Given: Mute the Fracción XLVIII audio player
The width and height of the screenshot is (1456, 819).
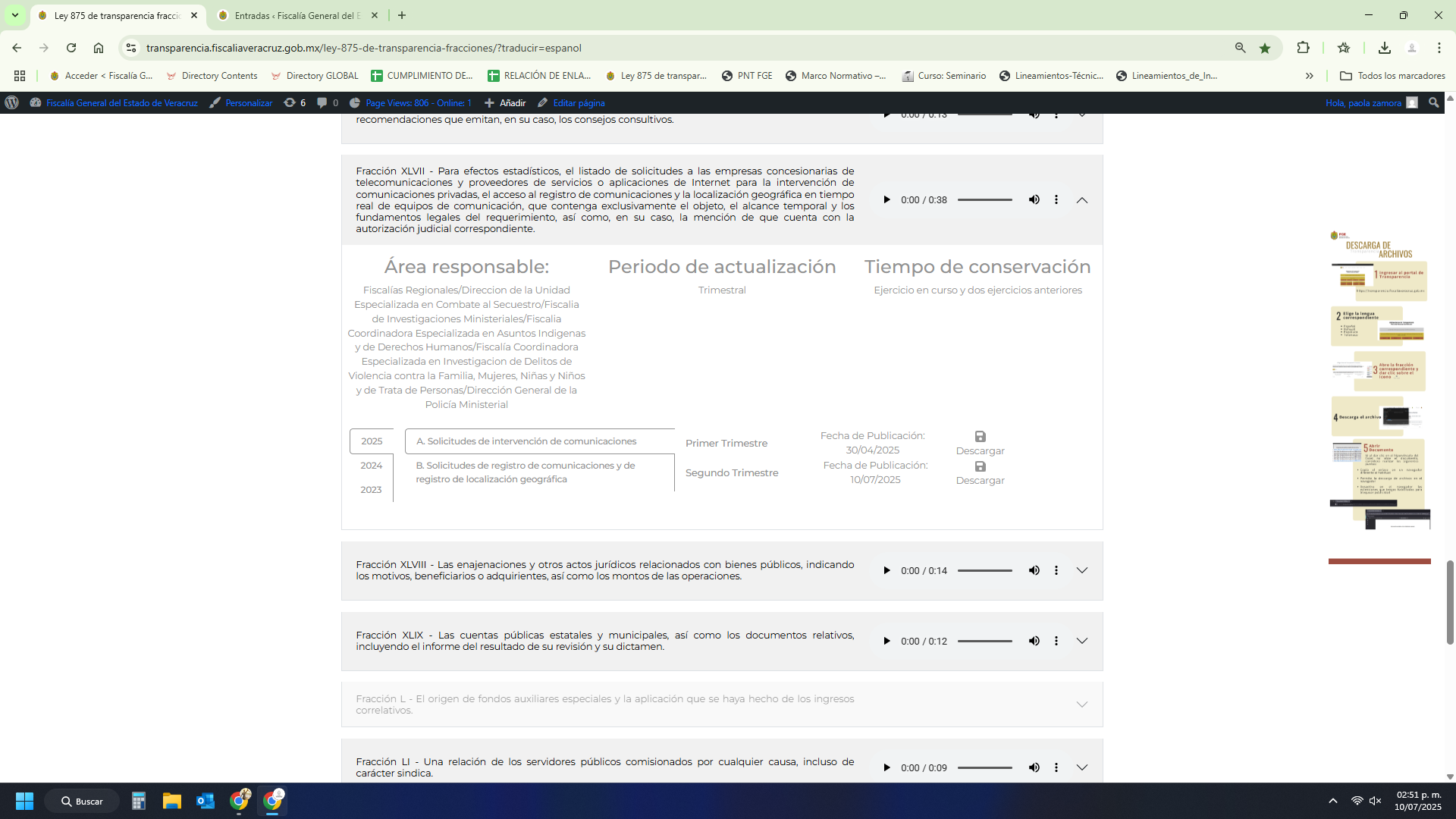Looking at the screenshot, I should (x=1034, y=570).
